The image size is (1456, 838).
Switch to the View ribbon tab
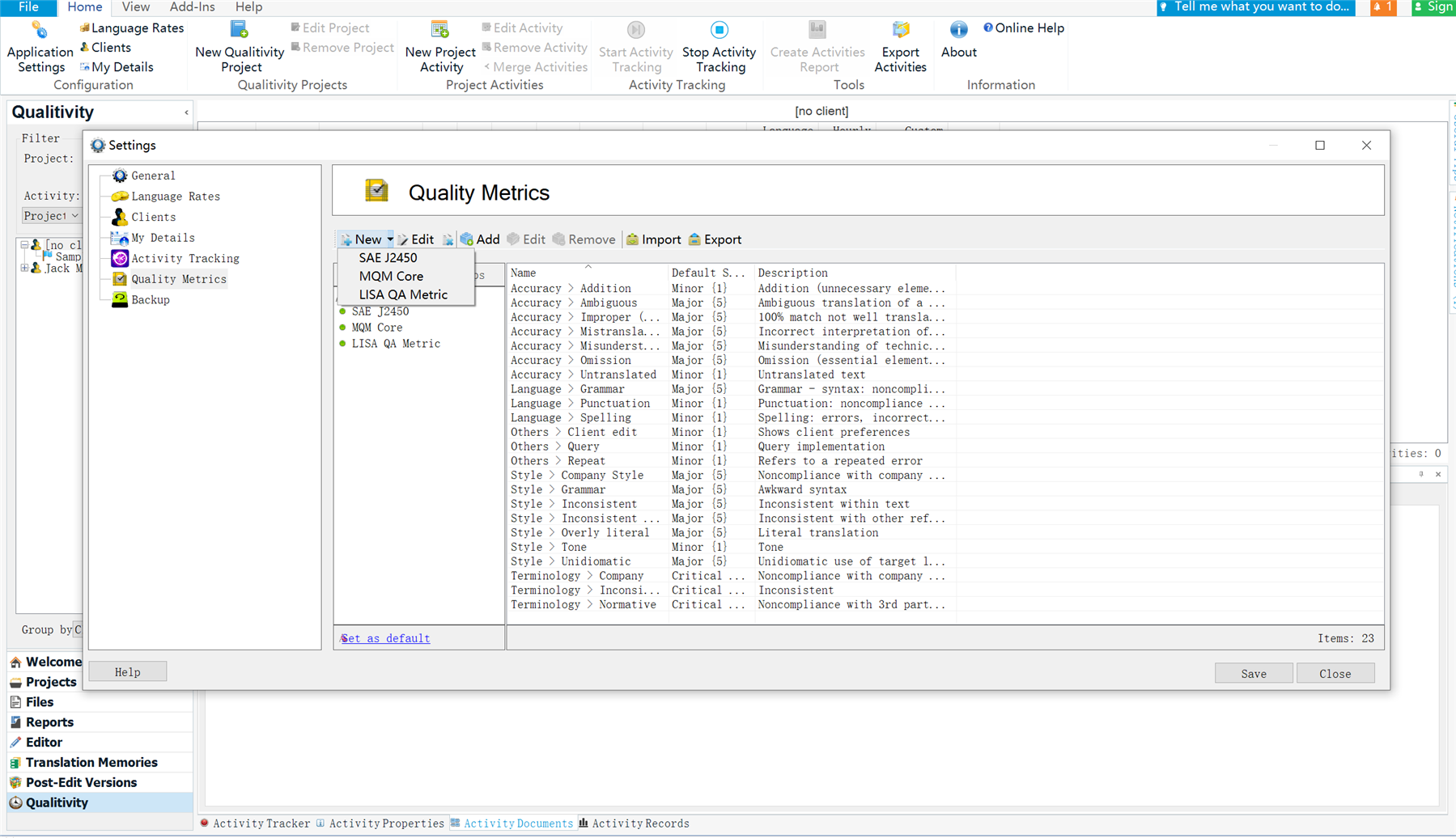[x=135, y=7]
